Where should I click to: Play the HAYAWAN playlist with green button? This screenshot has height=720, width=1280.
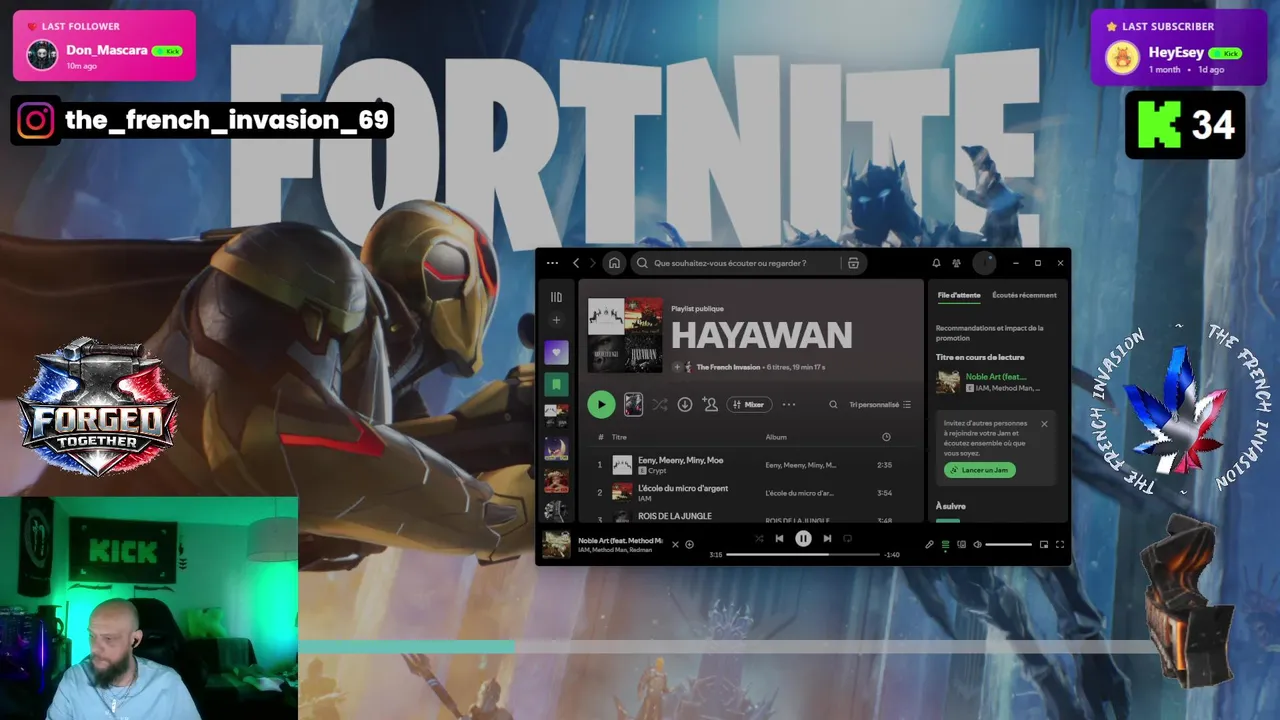601,404
